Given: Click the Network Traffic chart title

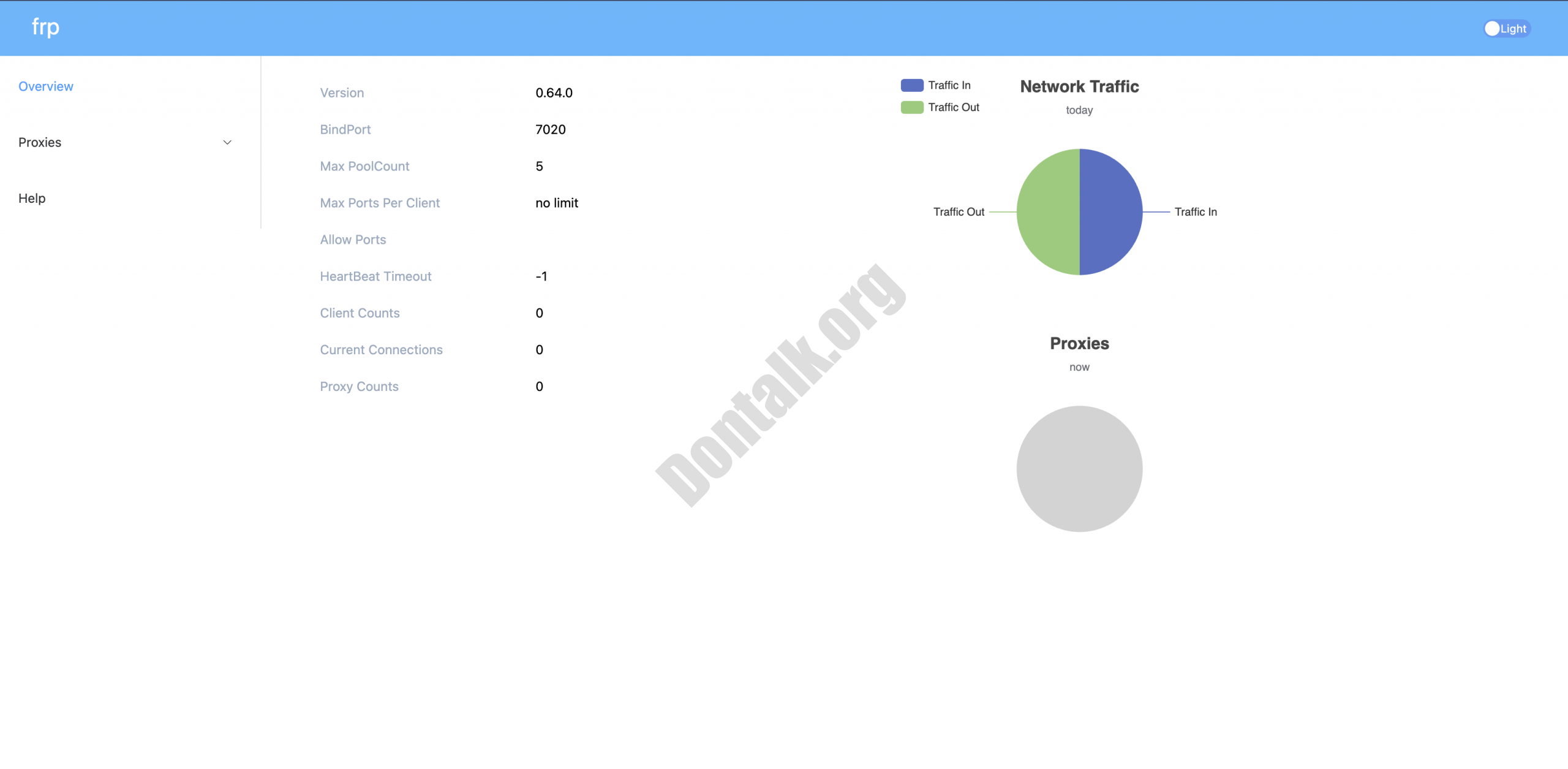Looking at the screenshot, I should [x=1079, y=87].
